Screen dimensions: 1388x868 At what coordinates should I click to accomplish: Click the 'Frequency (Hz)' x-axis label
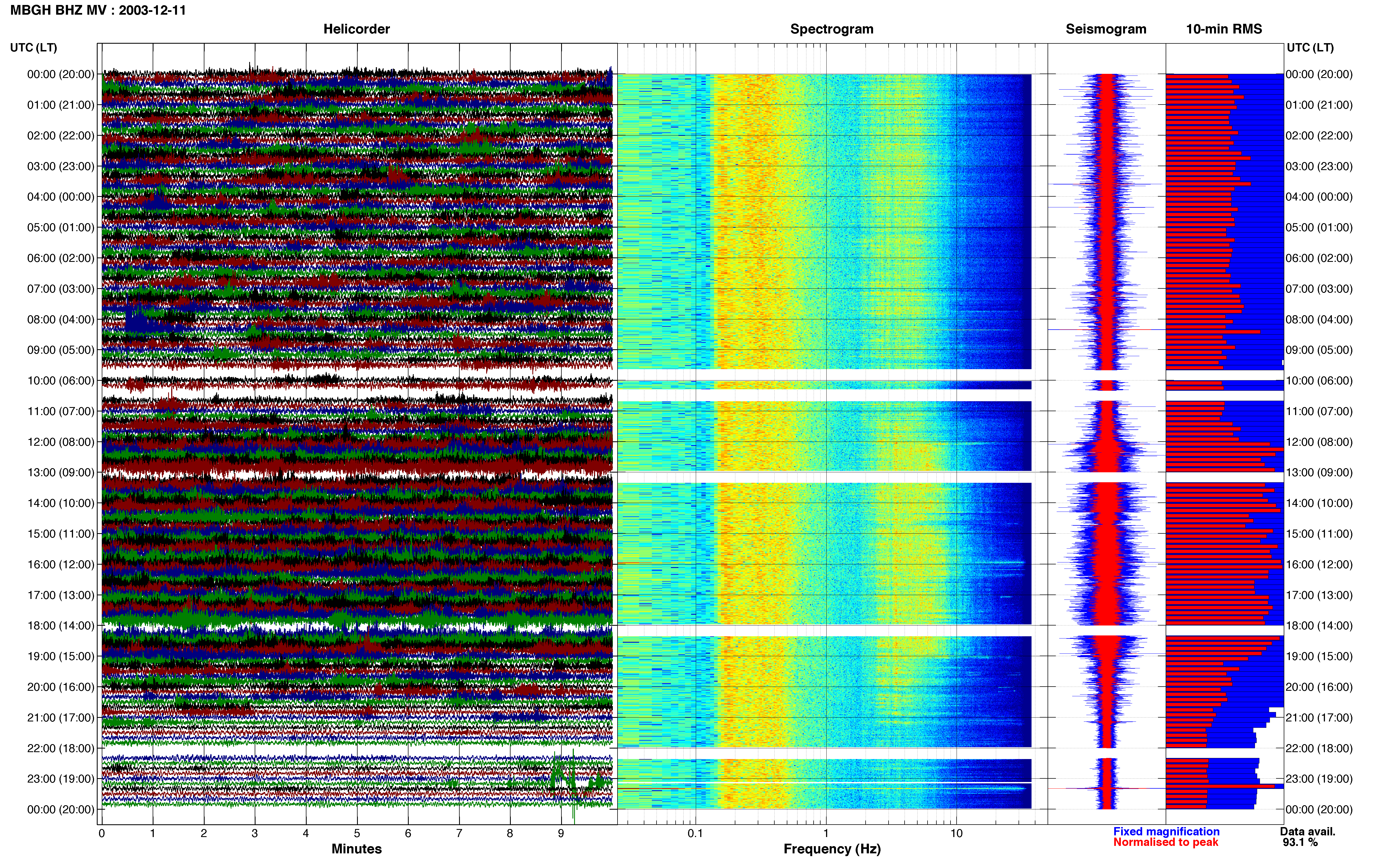[832, 849]
